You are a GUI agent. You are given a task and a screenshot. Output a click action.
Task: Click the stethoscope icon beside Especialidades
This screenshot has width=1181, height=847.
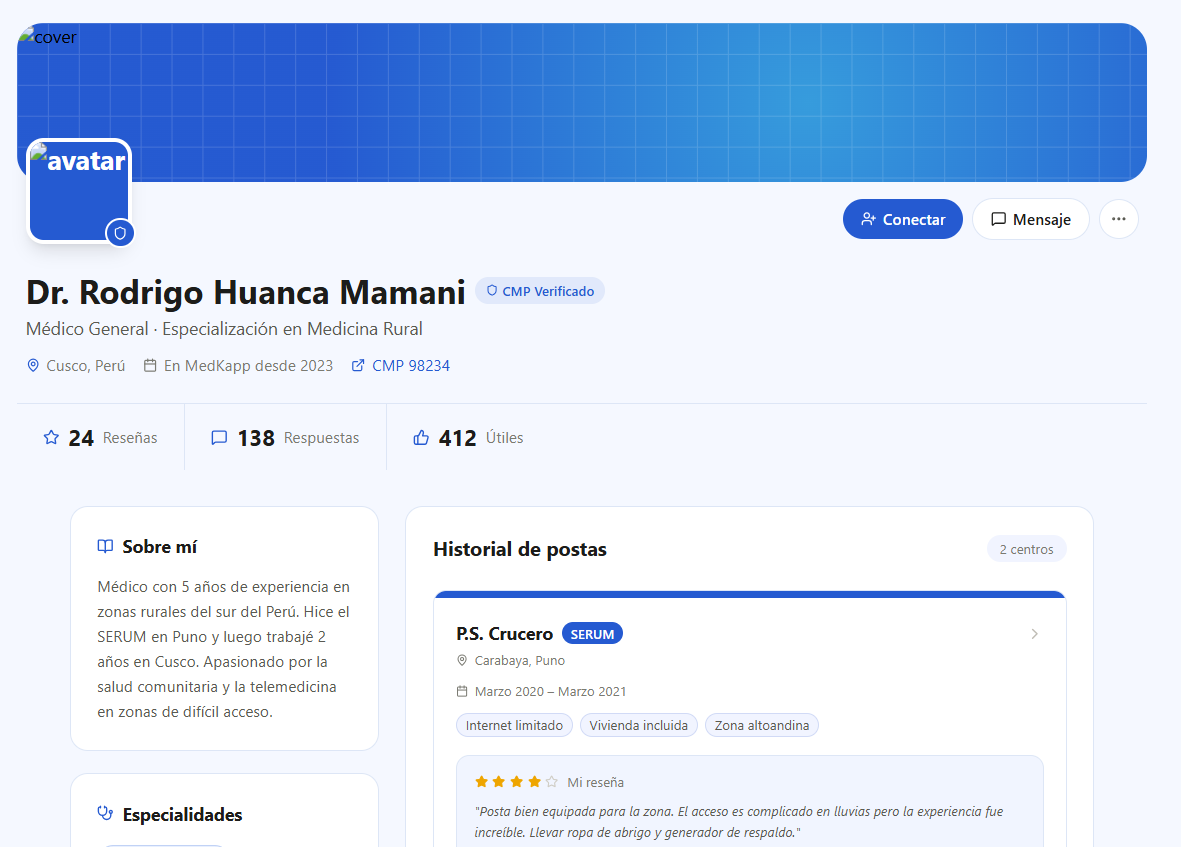click(x=105, y=814)
